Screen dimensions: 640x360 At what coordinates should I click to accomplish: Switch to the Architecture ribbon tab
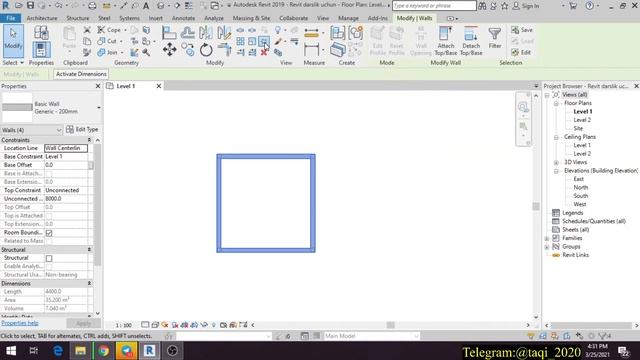(x=42, y=18)
